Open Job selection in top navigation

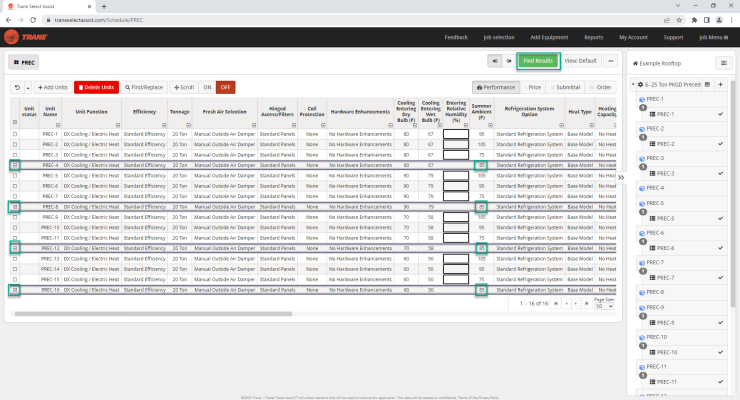tap(499, 37)
